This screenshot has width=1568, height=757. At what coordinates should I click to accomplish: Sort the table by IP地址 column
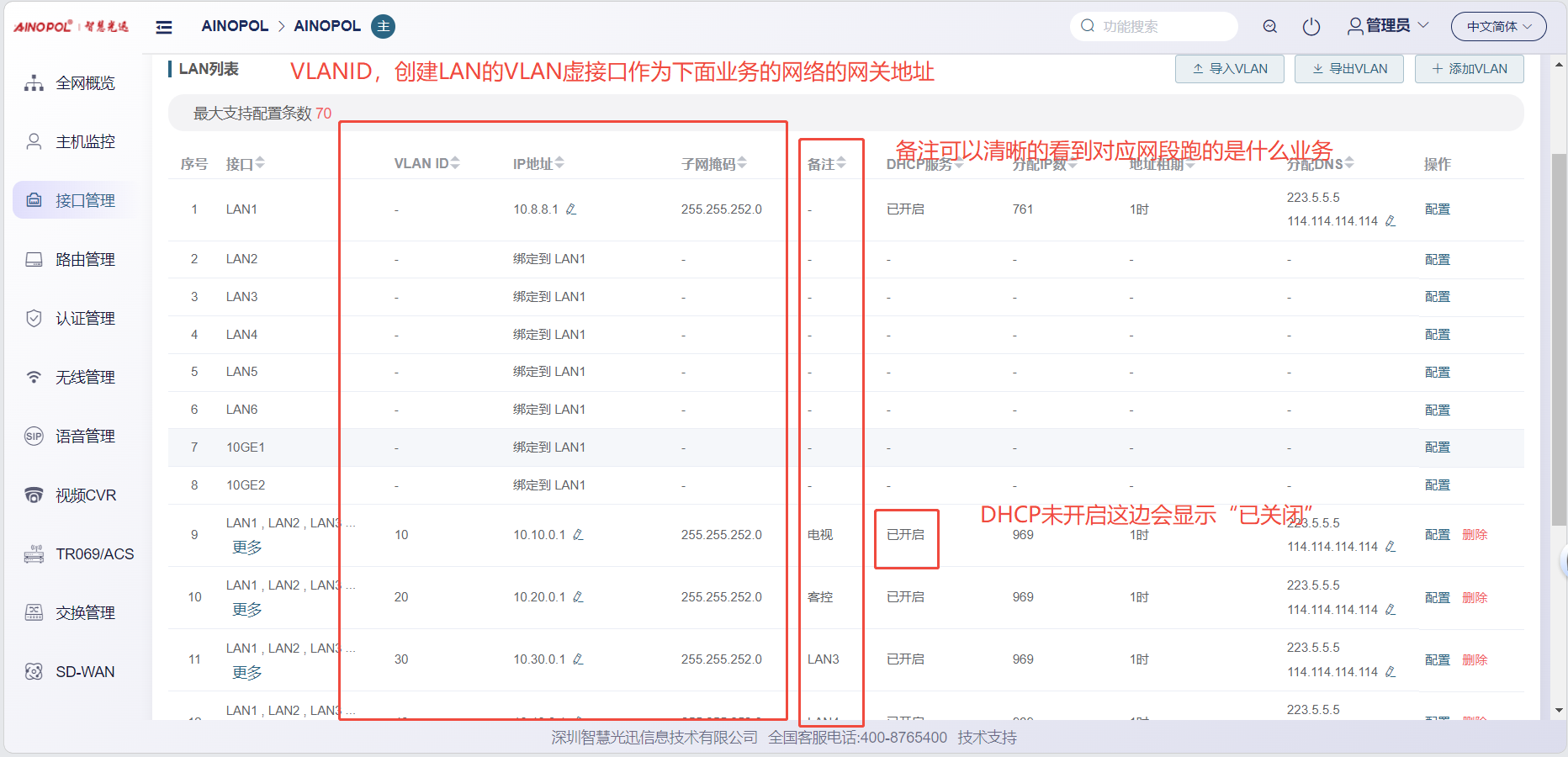559,163
